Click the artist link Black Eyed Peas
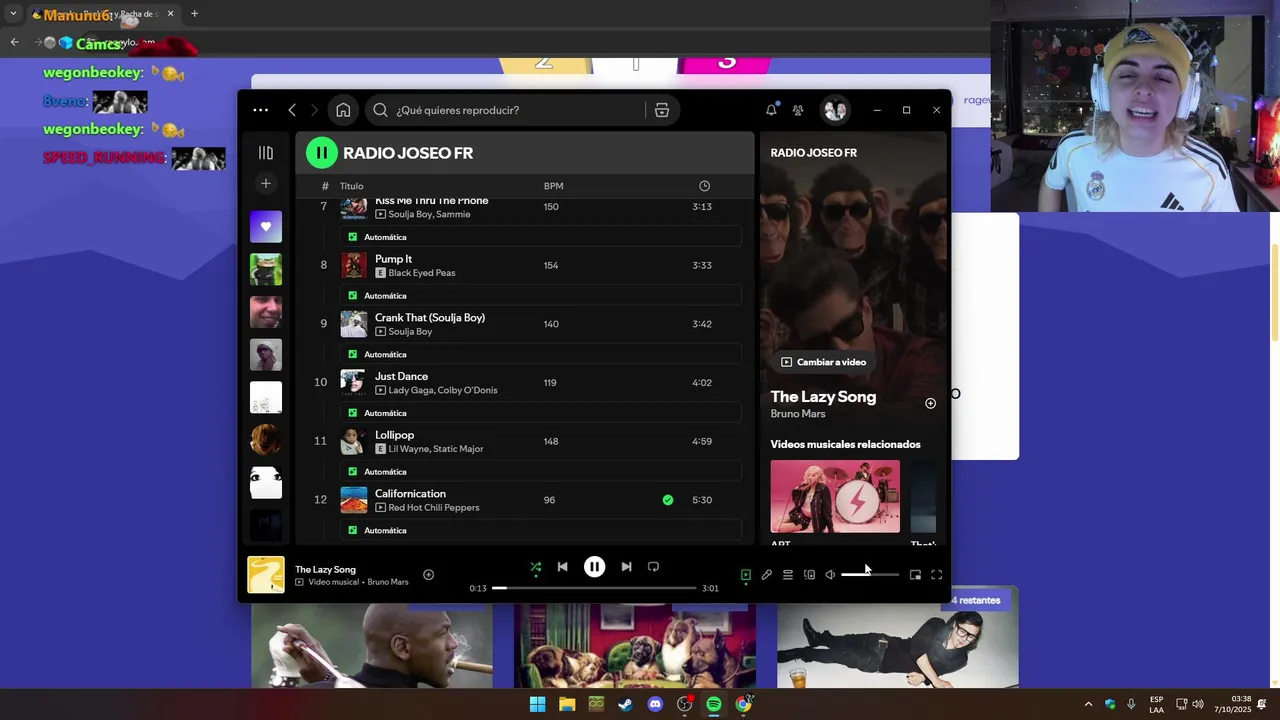This screenshot has height=720, width=1280. (x=421, y=273)
